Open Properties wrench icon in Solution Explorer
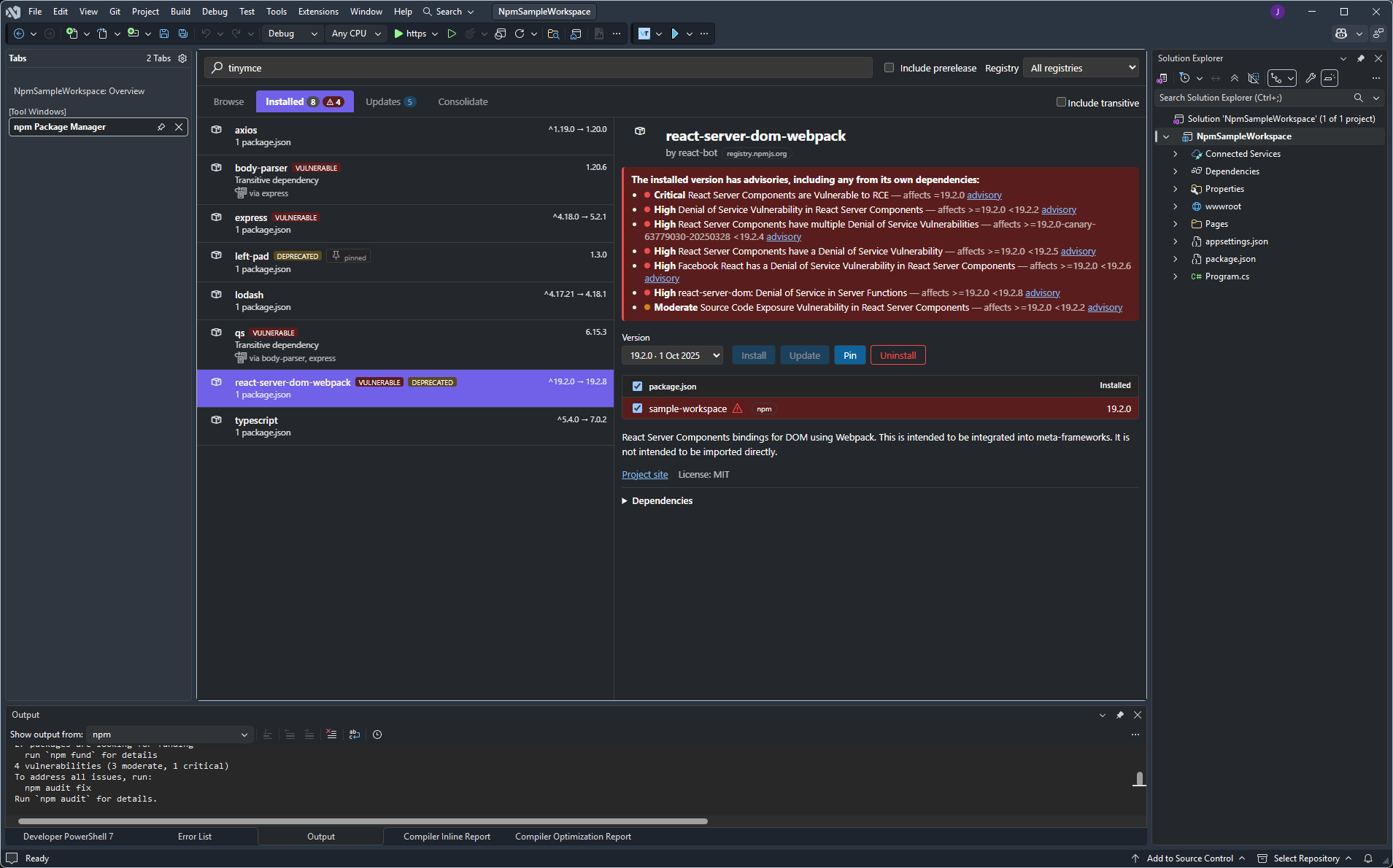Viewport: 1393px width, 868px height. click(1311, 78)
